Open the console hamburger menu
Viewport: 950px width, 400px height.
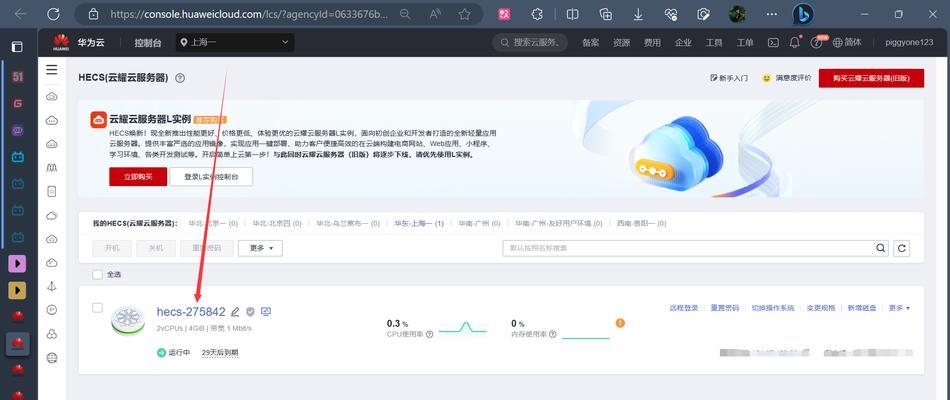[x=52, y=70]
